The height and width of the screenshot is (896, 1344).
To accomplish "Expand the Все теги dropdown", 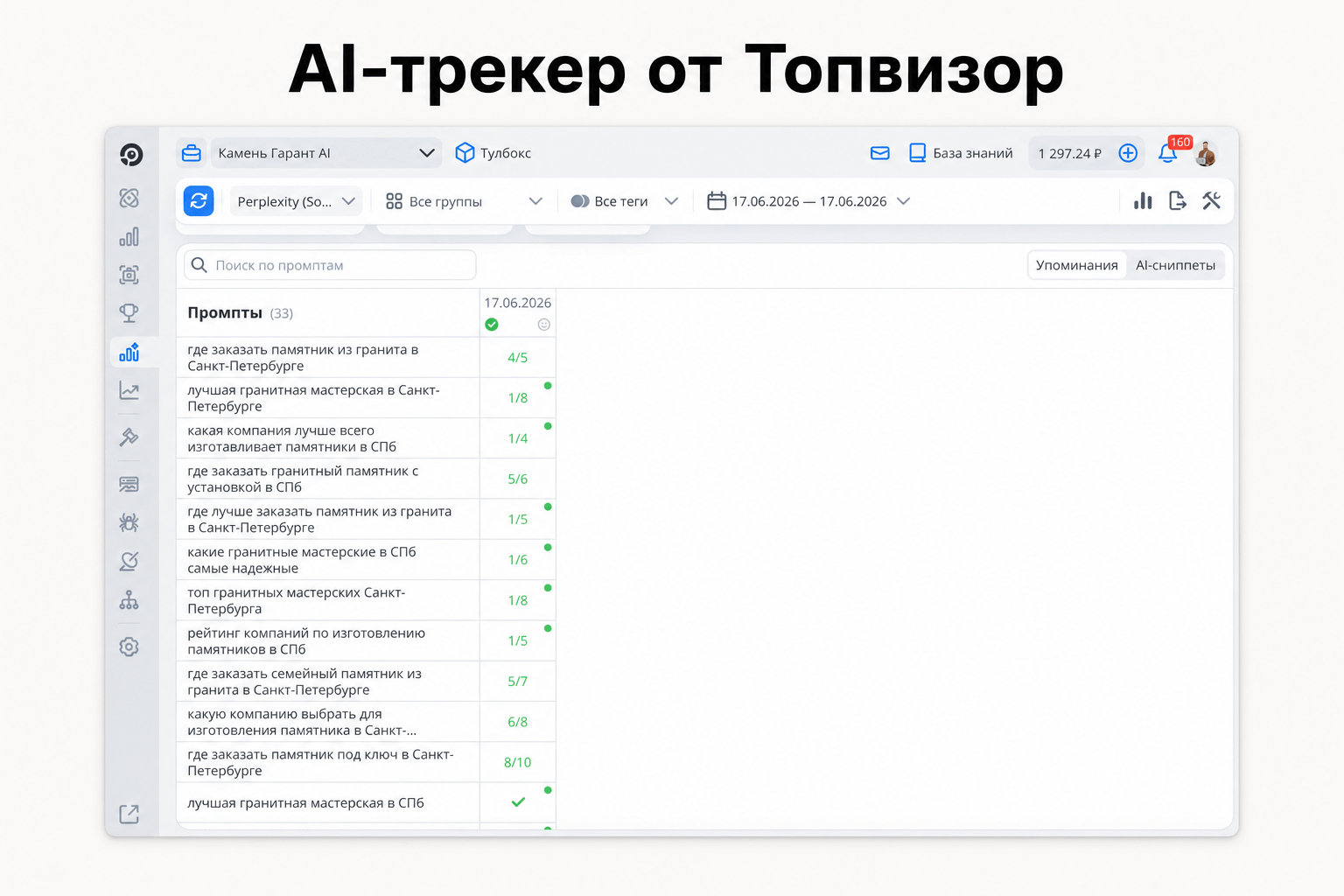I will (624, 201).
